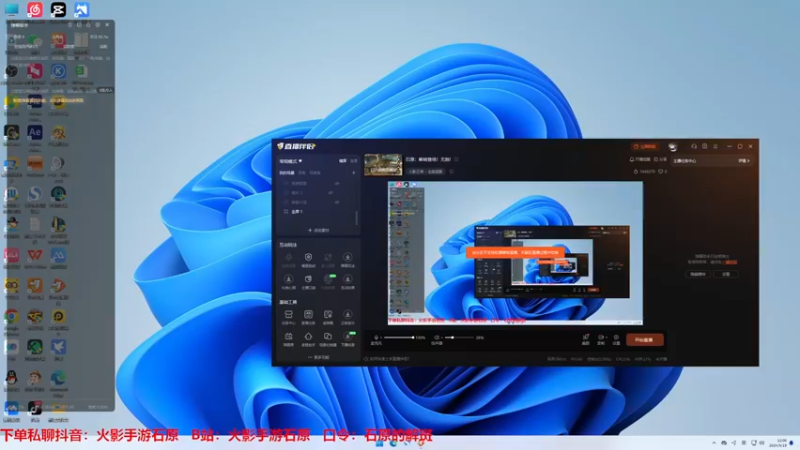
Task: Expand 更多功能 more functions
Action: [319, 358]
